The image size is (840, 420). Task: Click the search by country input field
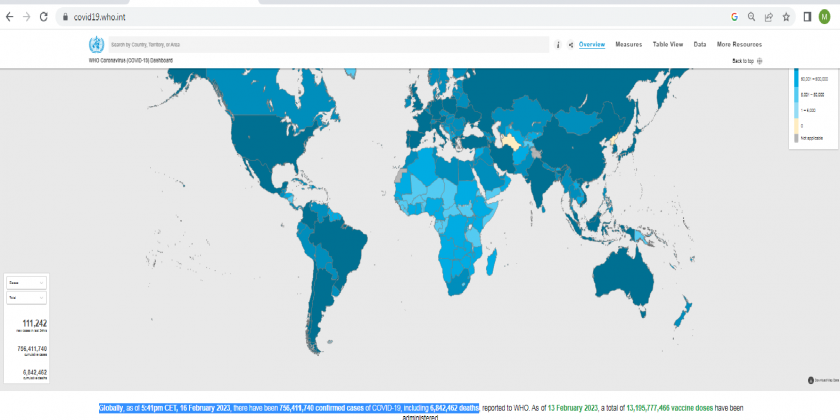coord(328,45)
